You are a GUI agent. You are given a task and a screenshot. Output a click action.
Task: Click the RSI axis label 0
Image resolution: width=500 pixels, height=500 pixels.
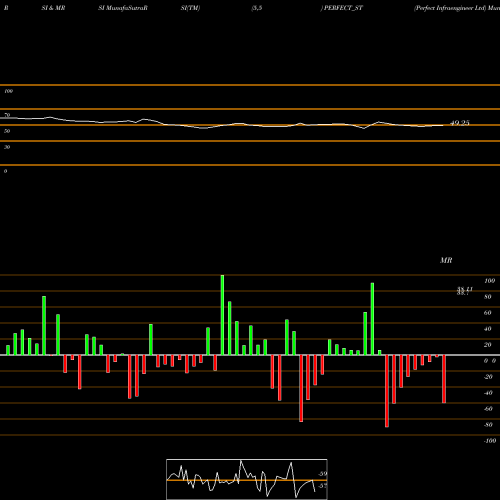[5, 171]
